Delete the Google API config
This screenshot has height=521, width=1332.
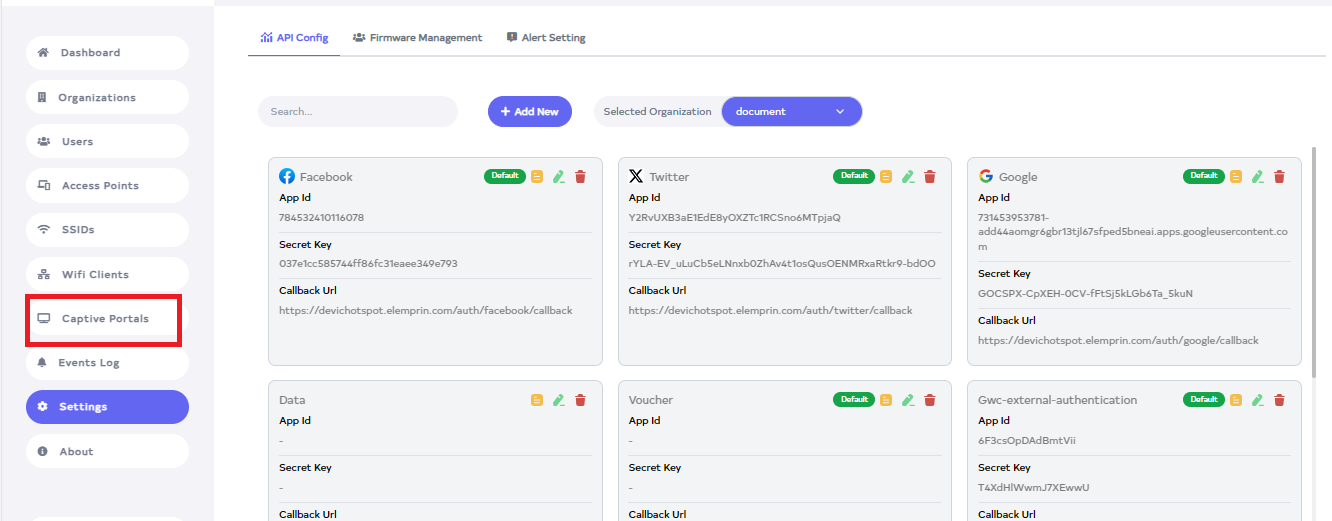pyautogui.click(x=1279, y=177)
